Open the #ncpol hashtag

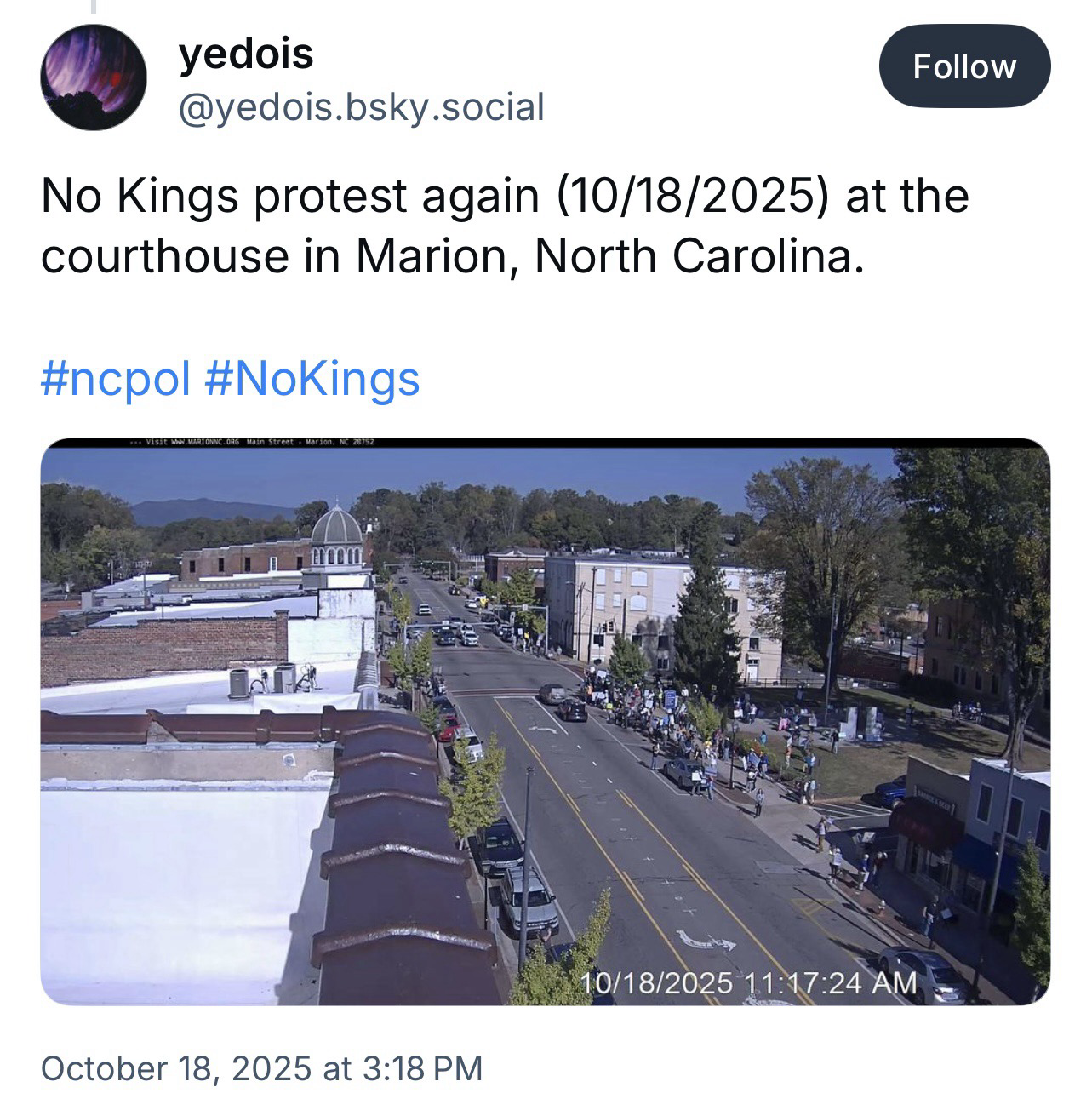pyautogui.click(x=114, y=378)
